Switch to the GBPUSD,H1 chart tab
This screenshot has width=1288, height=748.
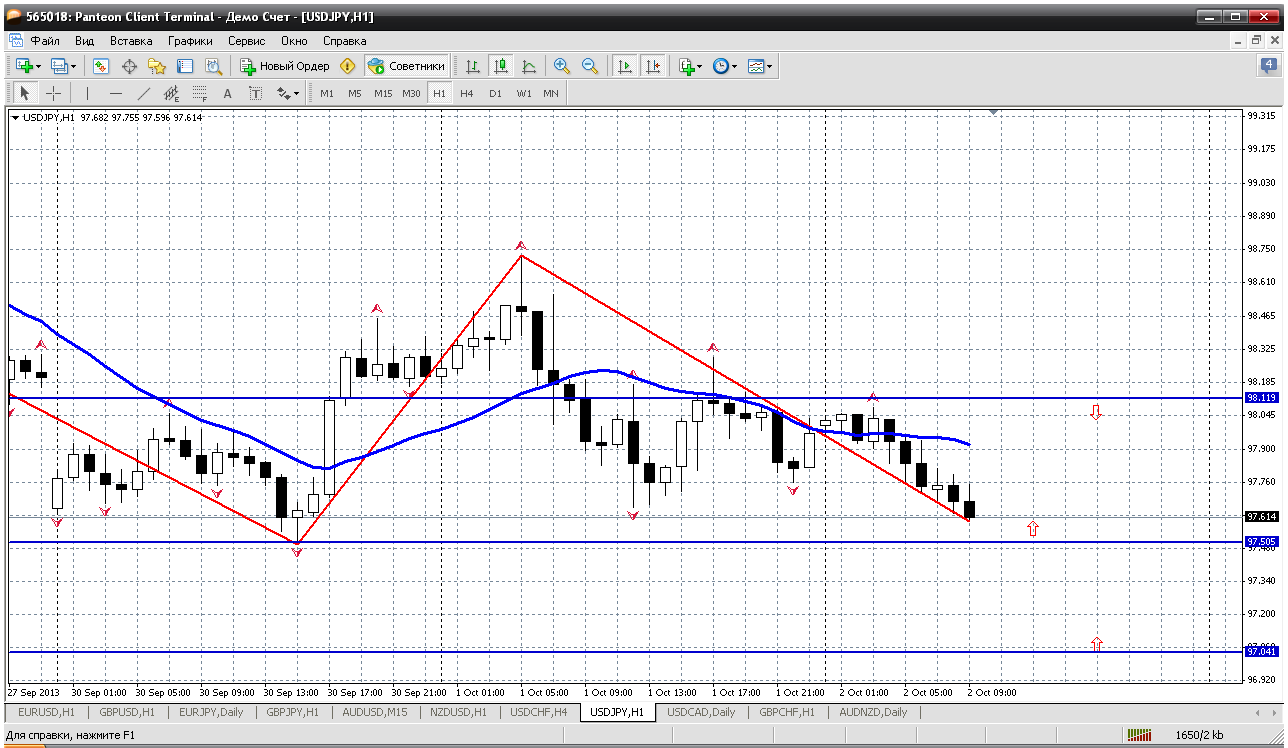pyautogui.click(x=126, y=712)
